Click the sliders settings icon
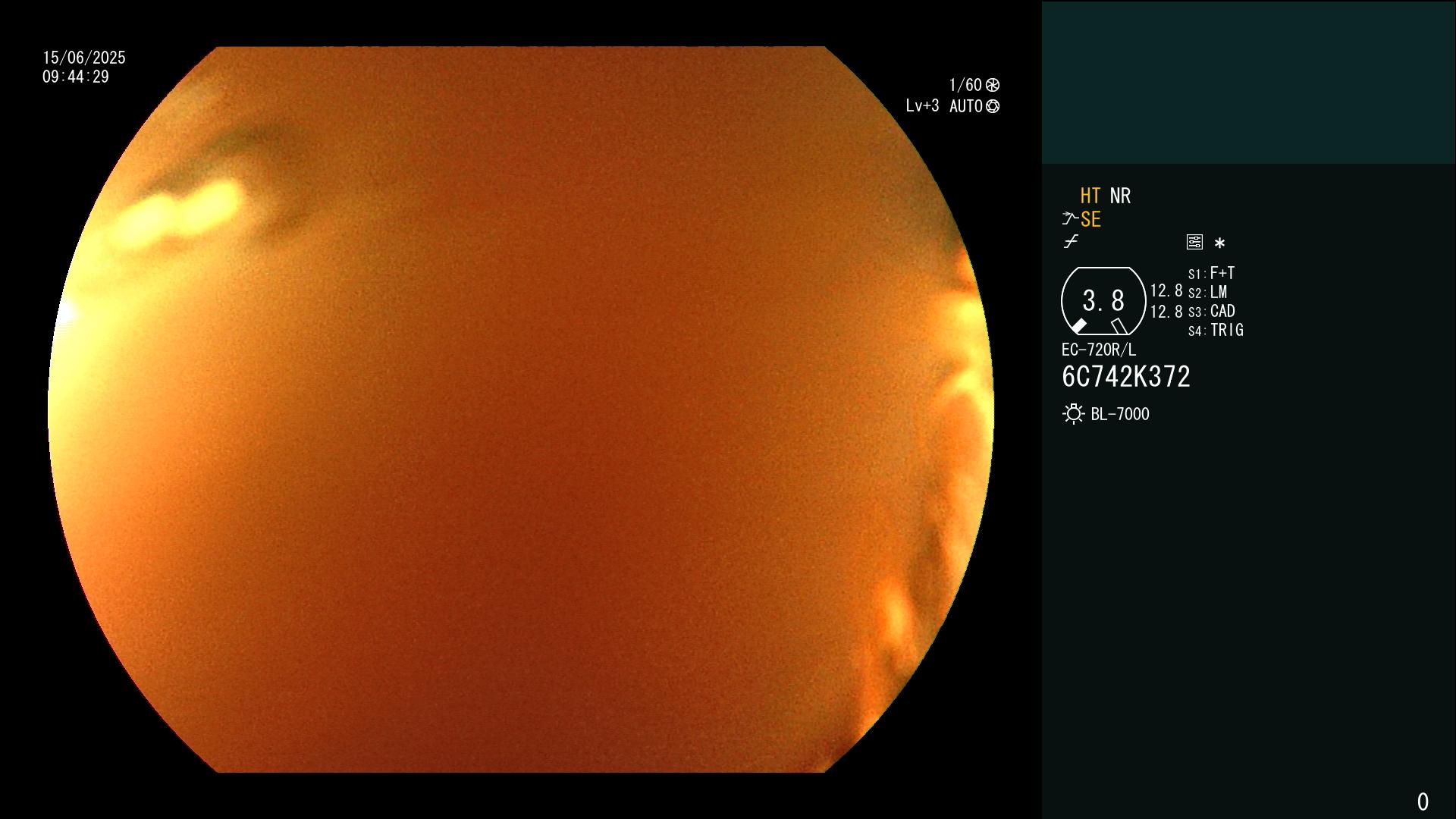 (1194, 242)
